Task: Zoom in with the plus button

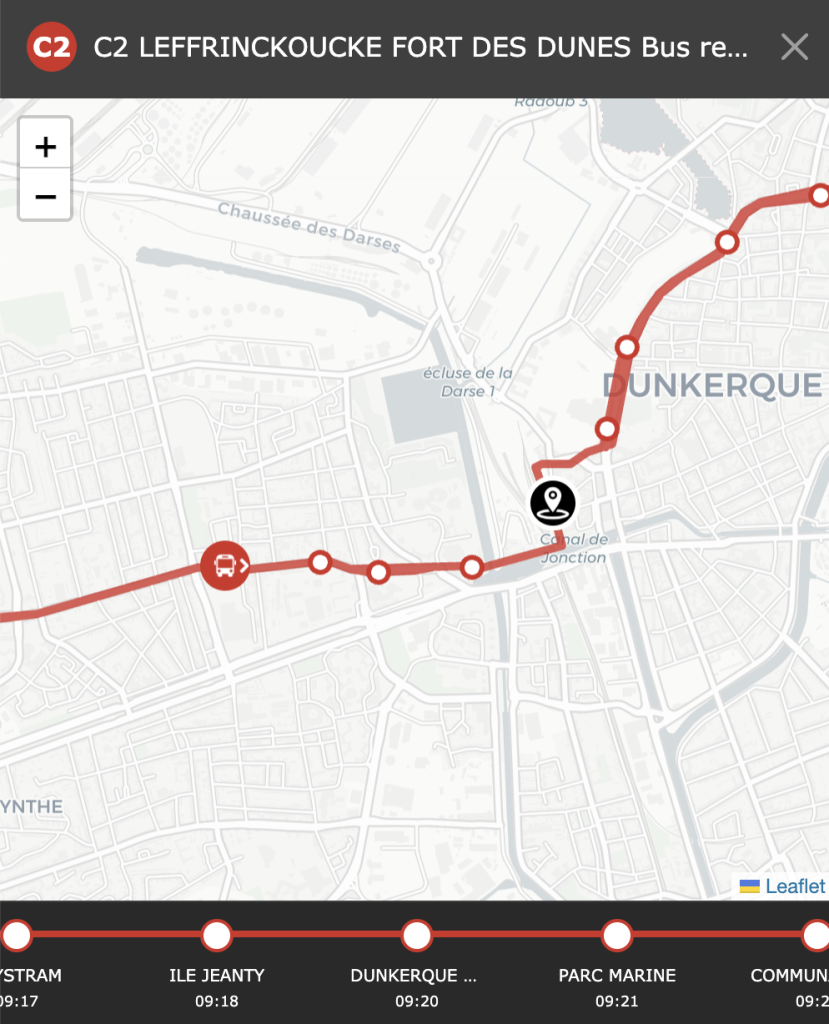Action: click(45, 146)
